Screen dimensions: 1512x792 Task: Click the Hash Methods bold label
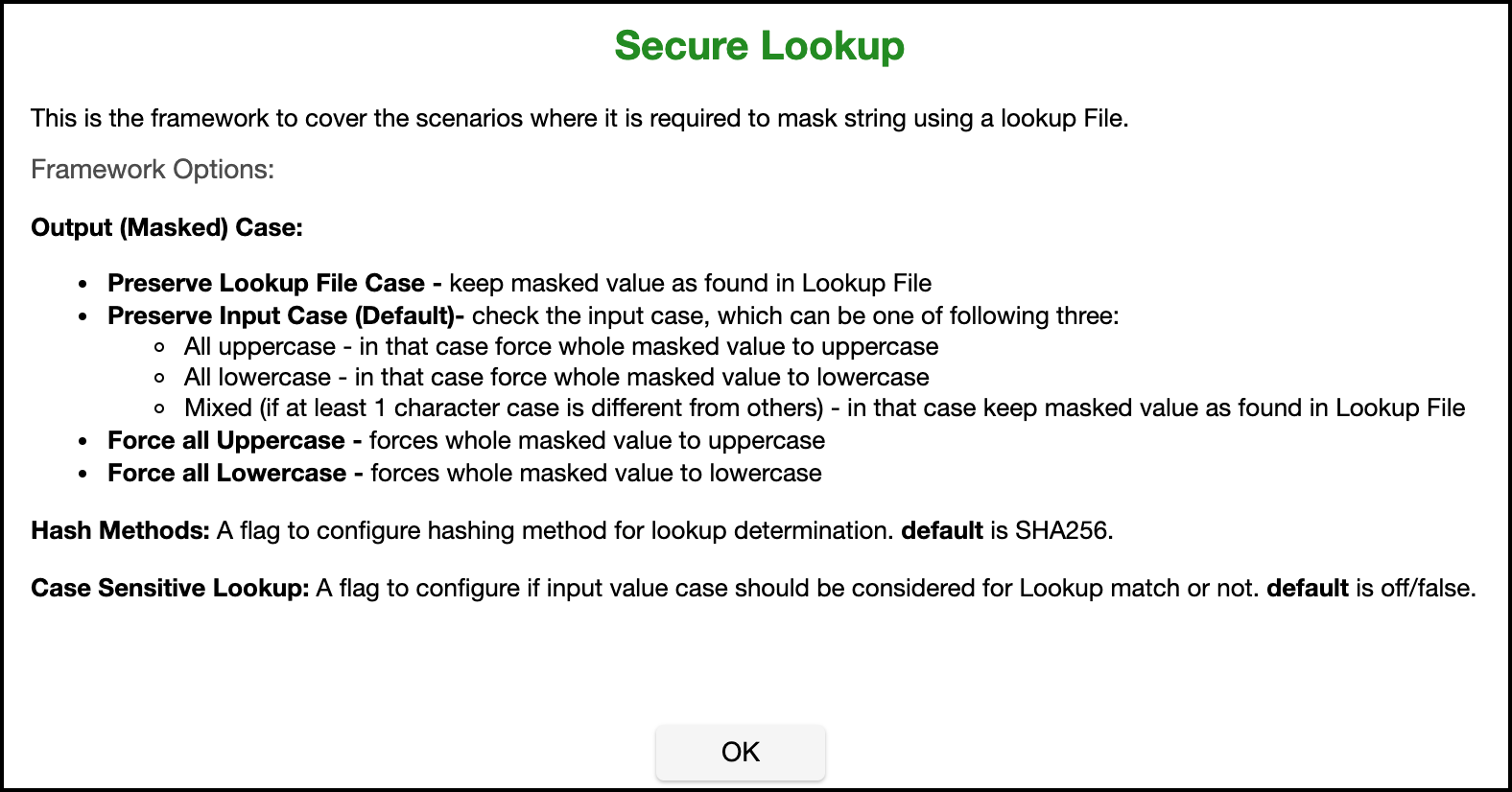click(120, 531)
